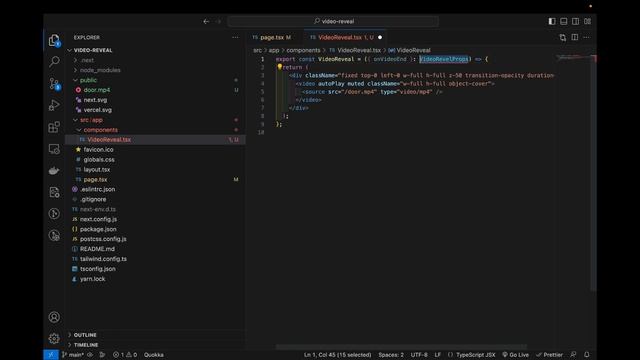Screen dimensions: 640x360
Task: Open the notifications bell in status bar
Action: [x=587, y=355]
